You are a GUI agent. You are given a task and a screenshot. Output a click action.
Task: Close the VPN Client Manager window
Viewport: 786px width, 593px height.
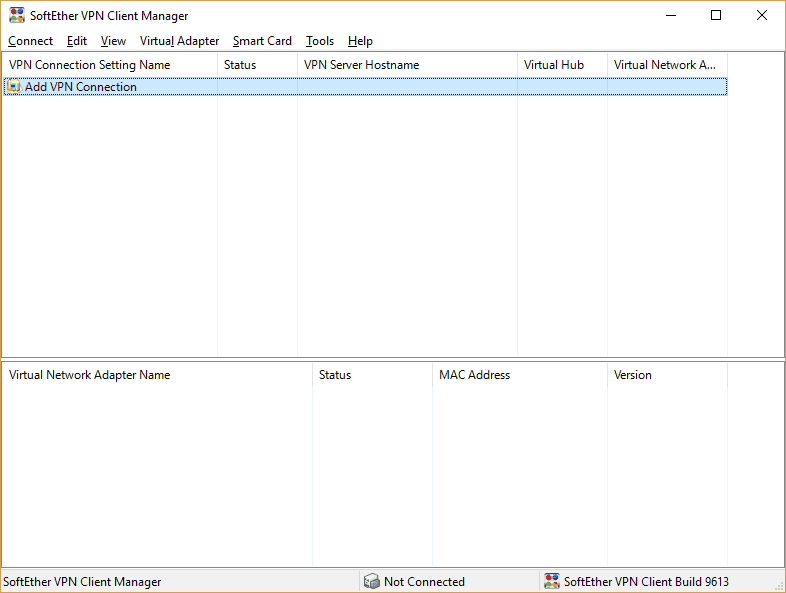[761, 16]
